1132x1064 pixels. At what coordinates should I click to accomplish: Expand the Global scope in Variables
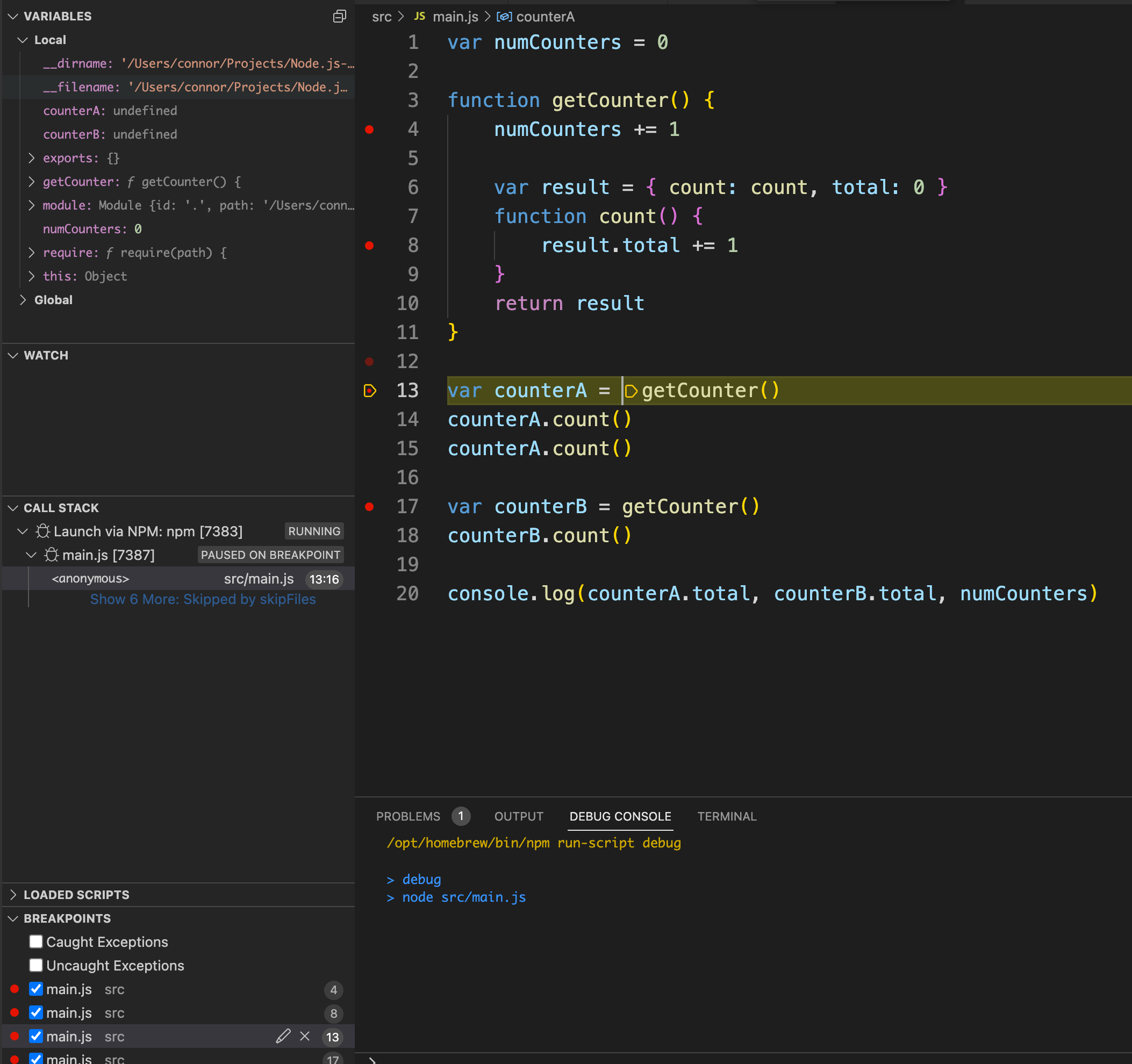point(23,300)
